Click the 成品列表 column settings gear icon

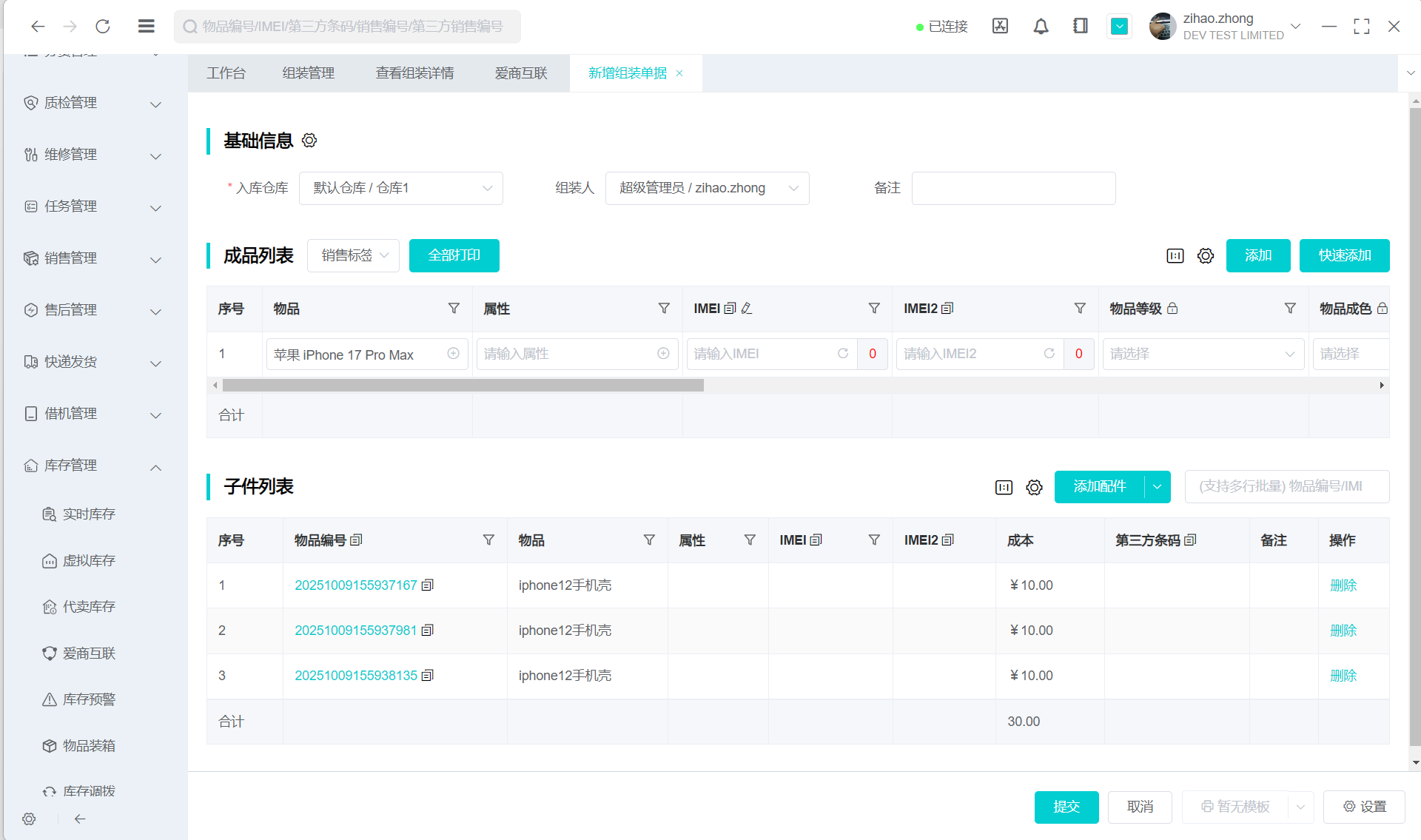[x=1206, y=256]
